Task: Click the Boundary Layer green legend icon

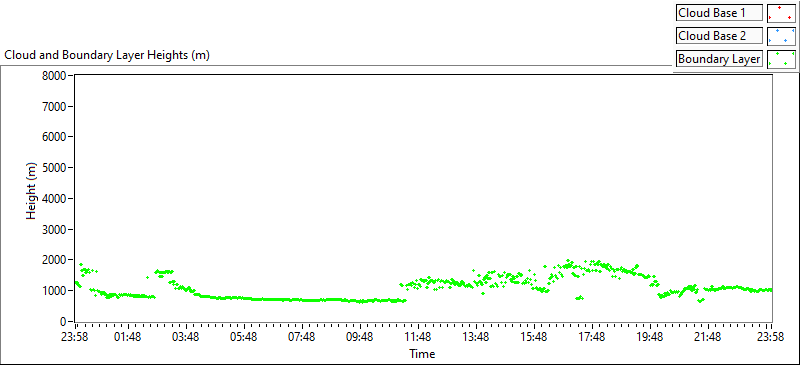Action: click(x=781, y=59)
